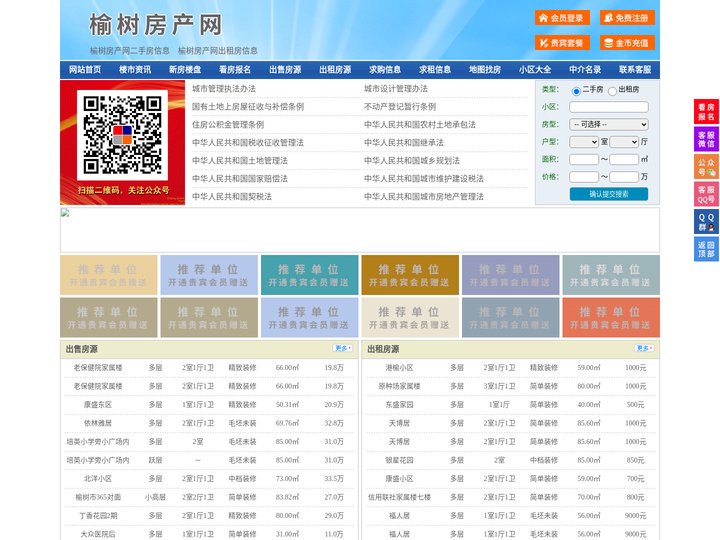720x540 pixels.
Task: Open the 厅 hall count dropdown
Action: click(624, 142)
